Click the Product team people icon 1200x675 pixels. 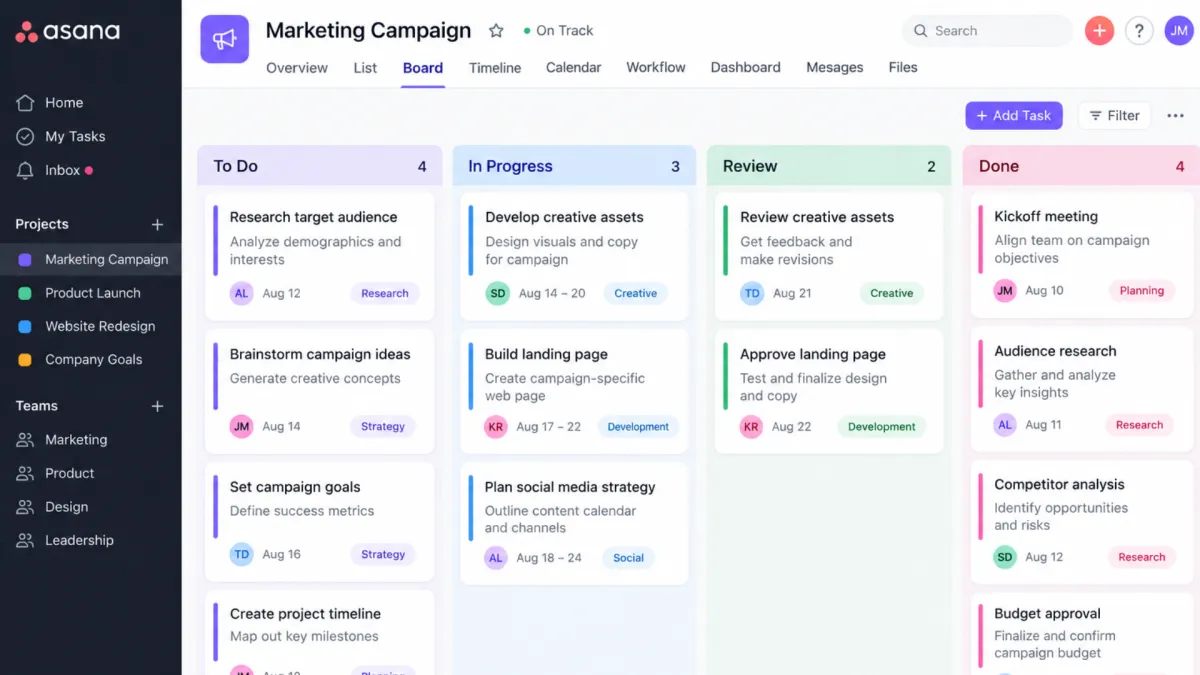coord(25,474)
